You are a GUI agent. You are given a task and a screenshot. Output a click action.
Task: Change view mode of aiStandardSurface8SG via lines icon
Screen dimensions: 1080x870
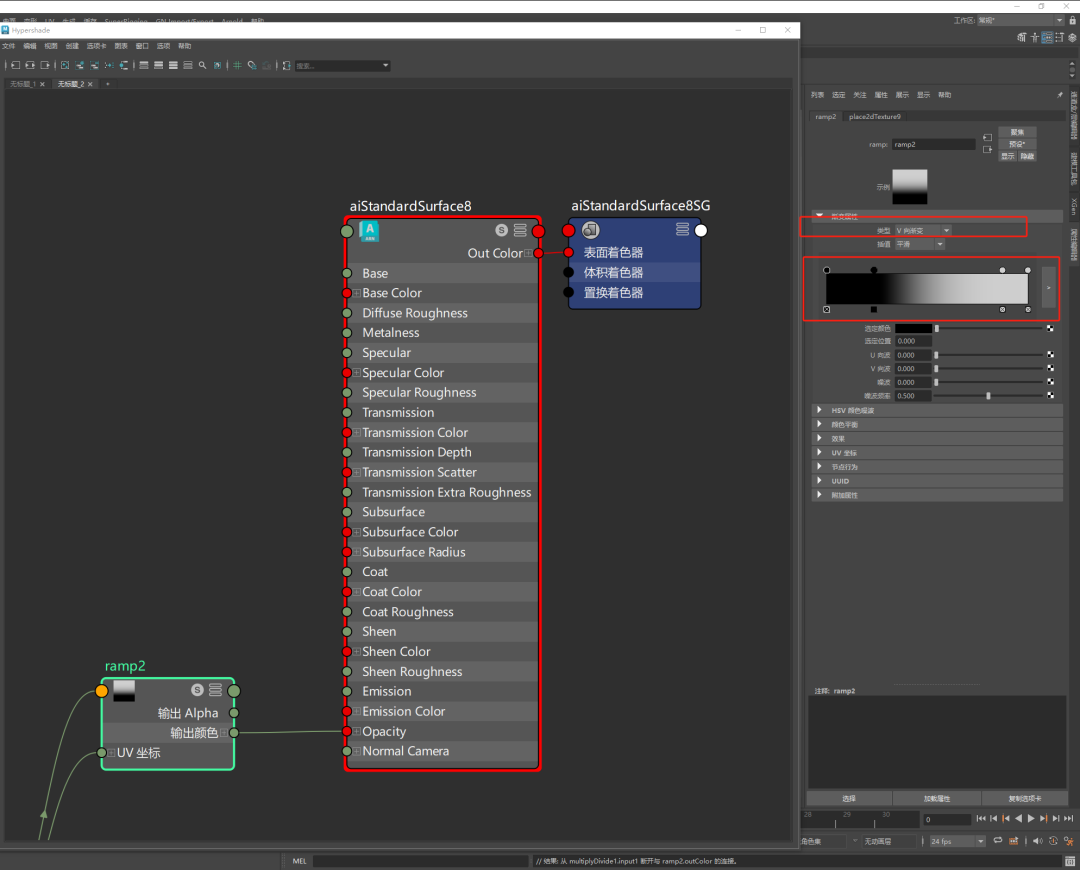point(682,229)
